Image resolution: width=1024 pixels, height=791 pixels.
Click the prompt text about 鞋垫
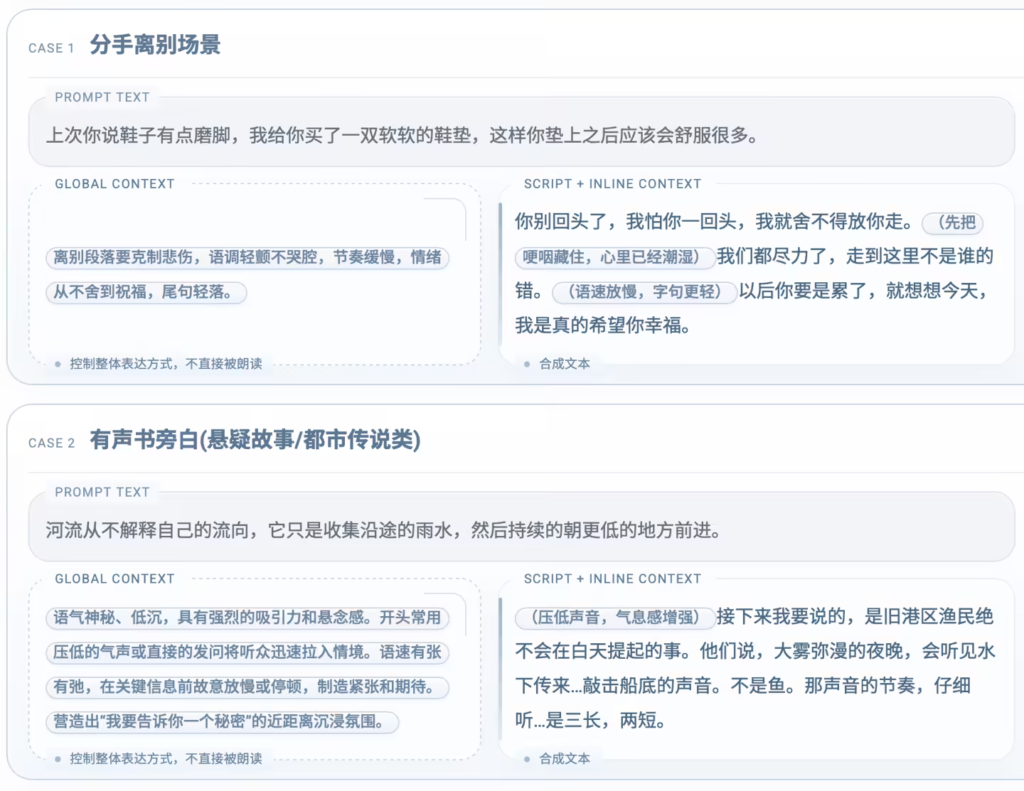(402, 135)
